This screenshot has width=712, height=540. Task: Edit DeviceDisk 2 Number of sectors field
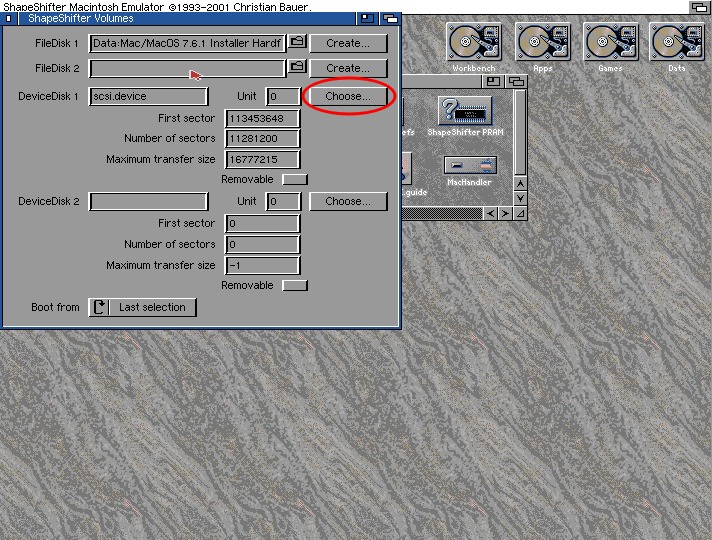(x=262, y=244)
